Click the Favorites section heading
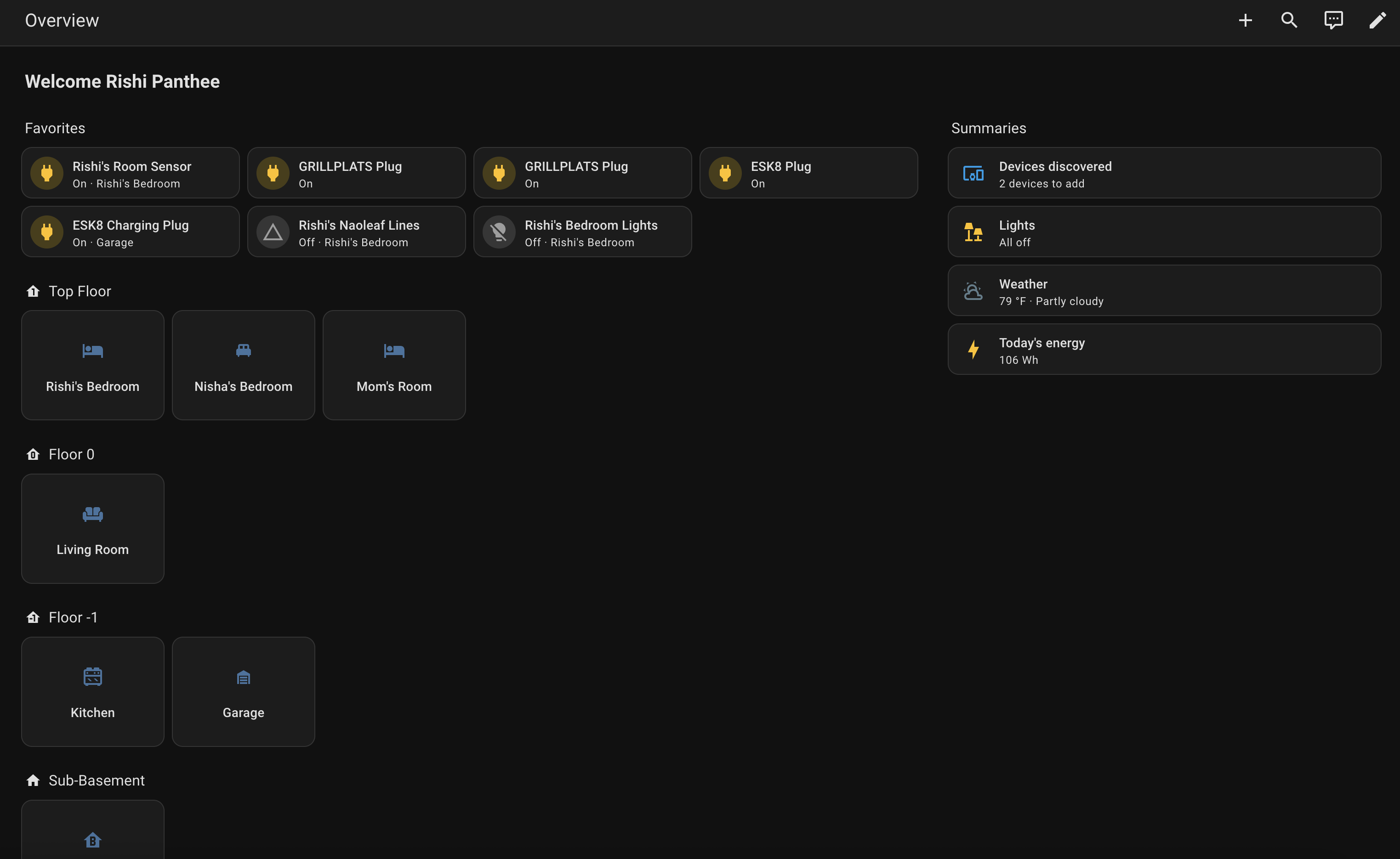 pyautogui.click(x=55, y=129)
